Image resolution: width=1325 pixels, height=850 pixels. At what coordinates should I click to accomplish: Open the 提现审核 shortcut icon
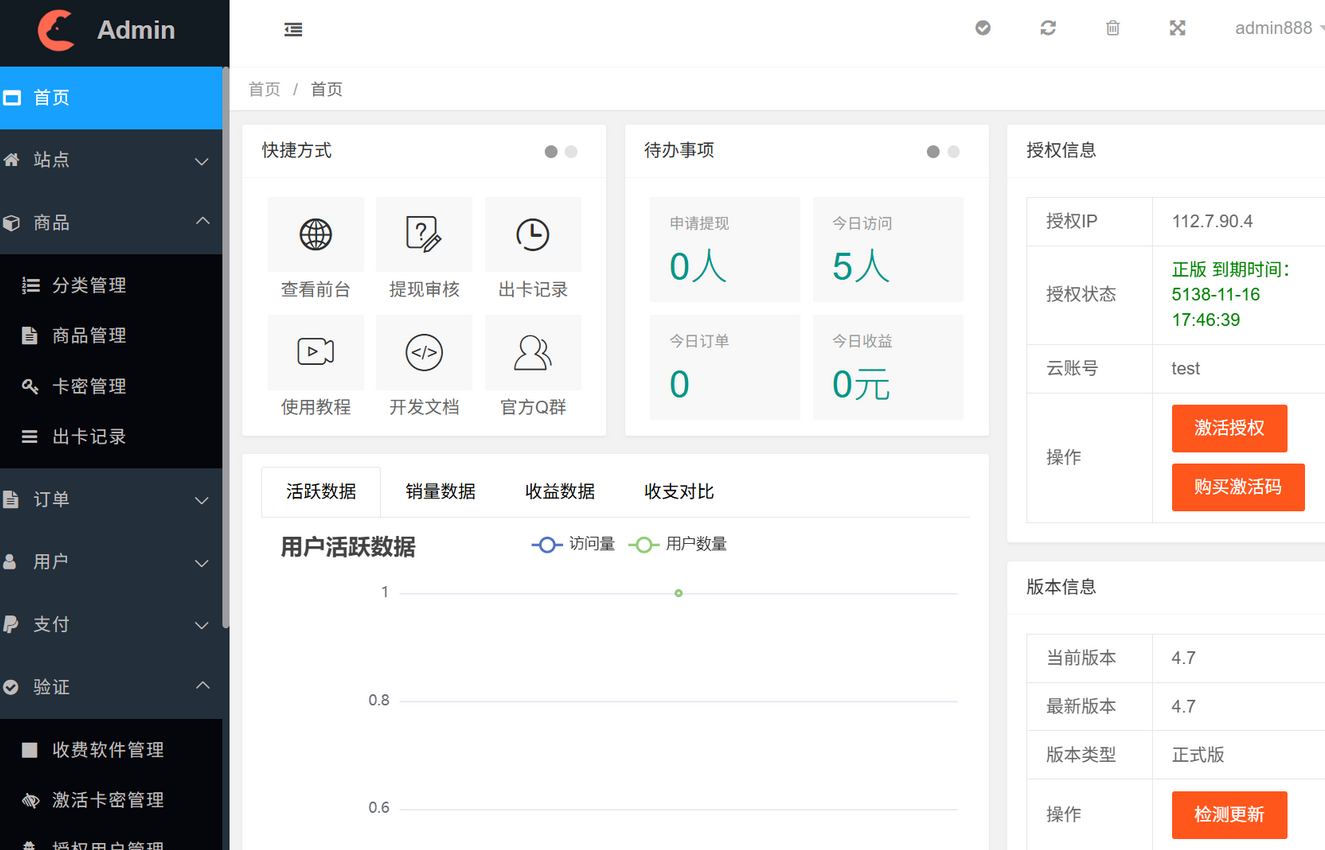(424, 234)
